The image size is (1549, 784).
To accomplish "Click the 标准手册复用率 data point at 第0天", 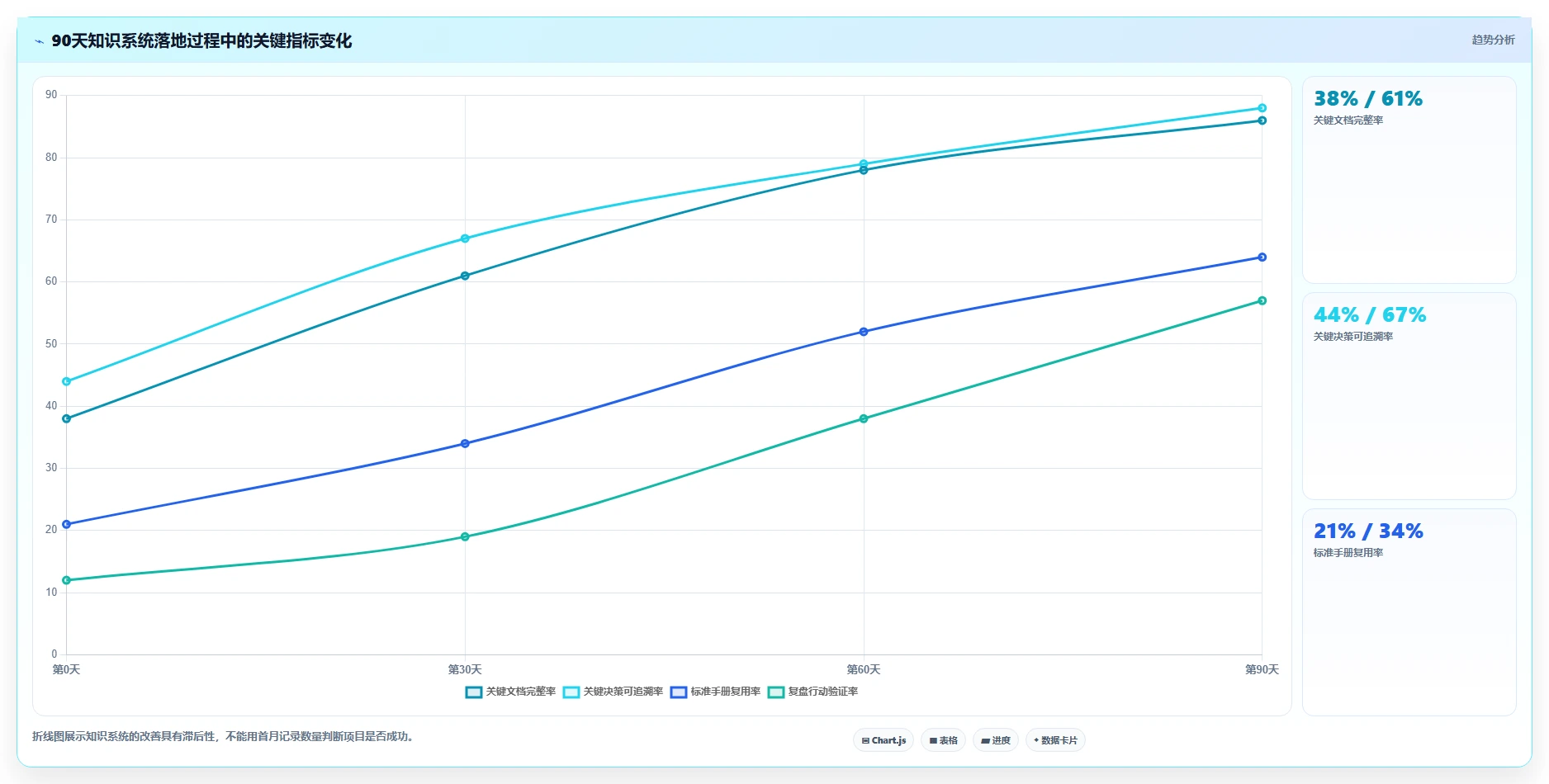I will coord(67,525).
